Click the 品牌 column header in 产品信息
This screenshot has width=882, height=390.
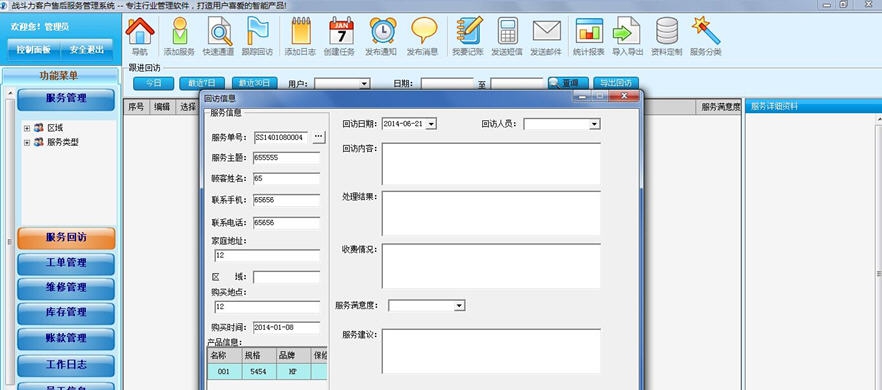[x=293, y=355]
